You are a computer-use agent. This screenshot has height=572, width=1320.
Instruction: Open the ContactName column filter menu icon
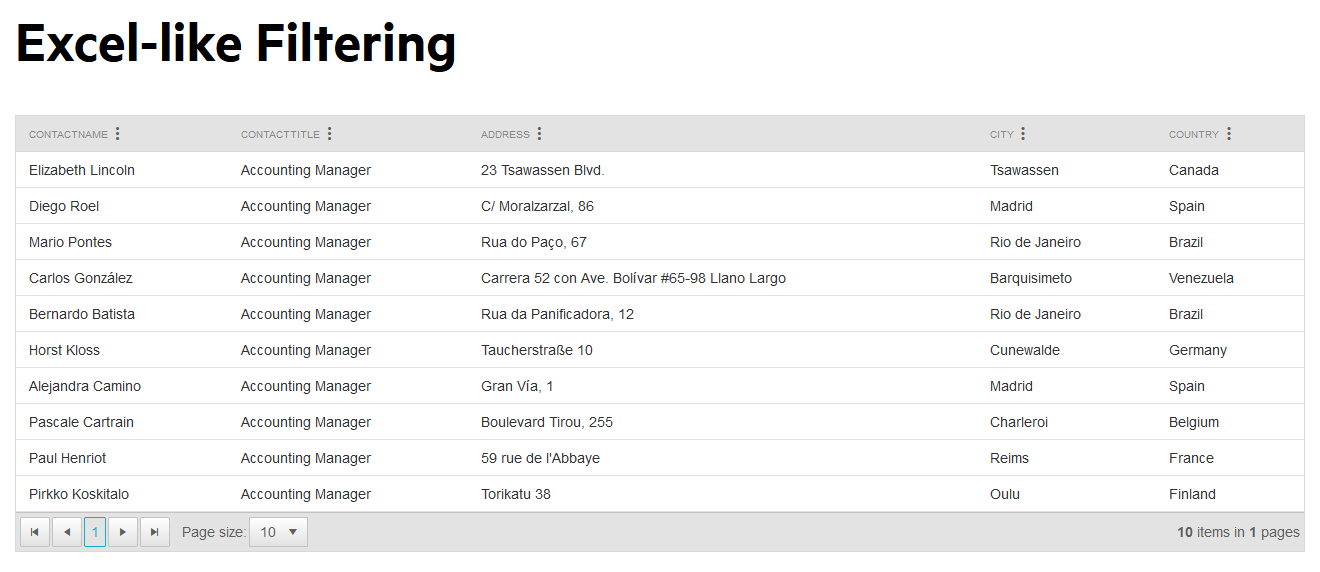(x=118, y=134)
